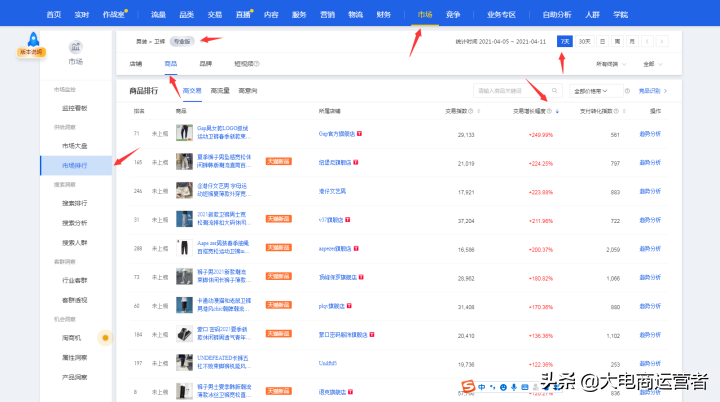Viewport: 720px width, 402px height.
Task: Switch to 店铺 tab
Action: click(x=136, y=64)
